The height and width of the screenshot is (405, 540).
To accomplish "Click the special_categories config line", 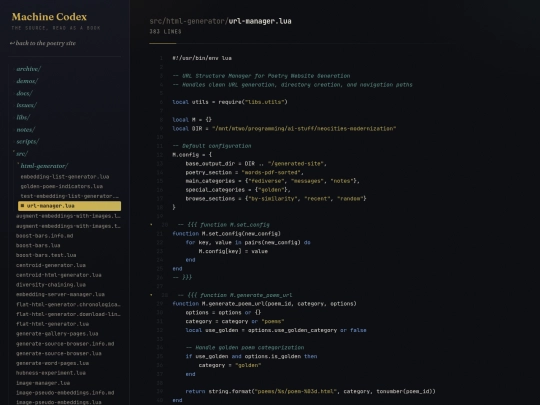I will click(x=238, y=190).
